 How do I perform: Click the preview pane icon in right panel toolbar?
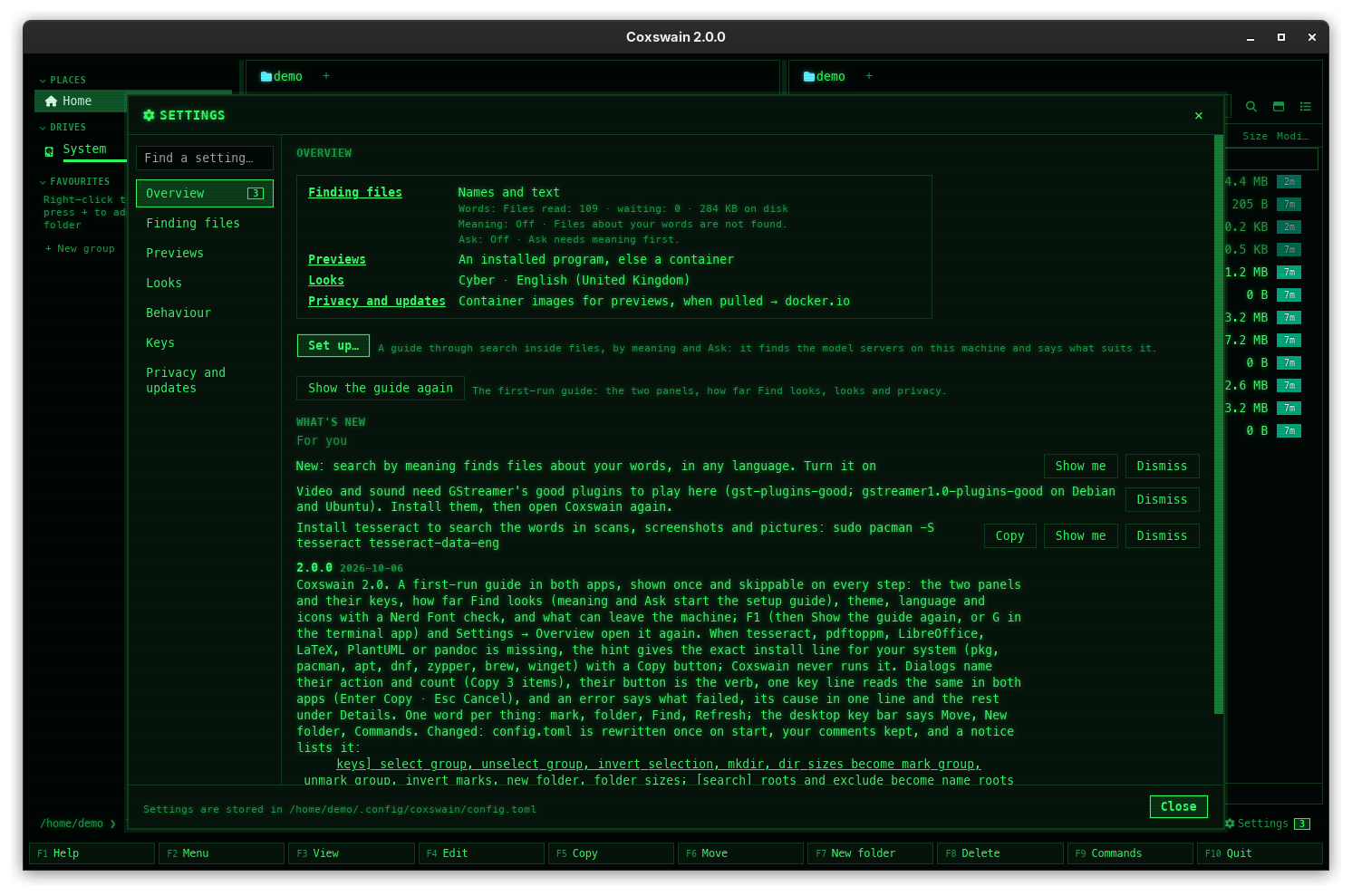tap(1279, 107)
